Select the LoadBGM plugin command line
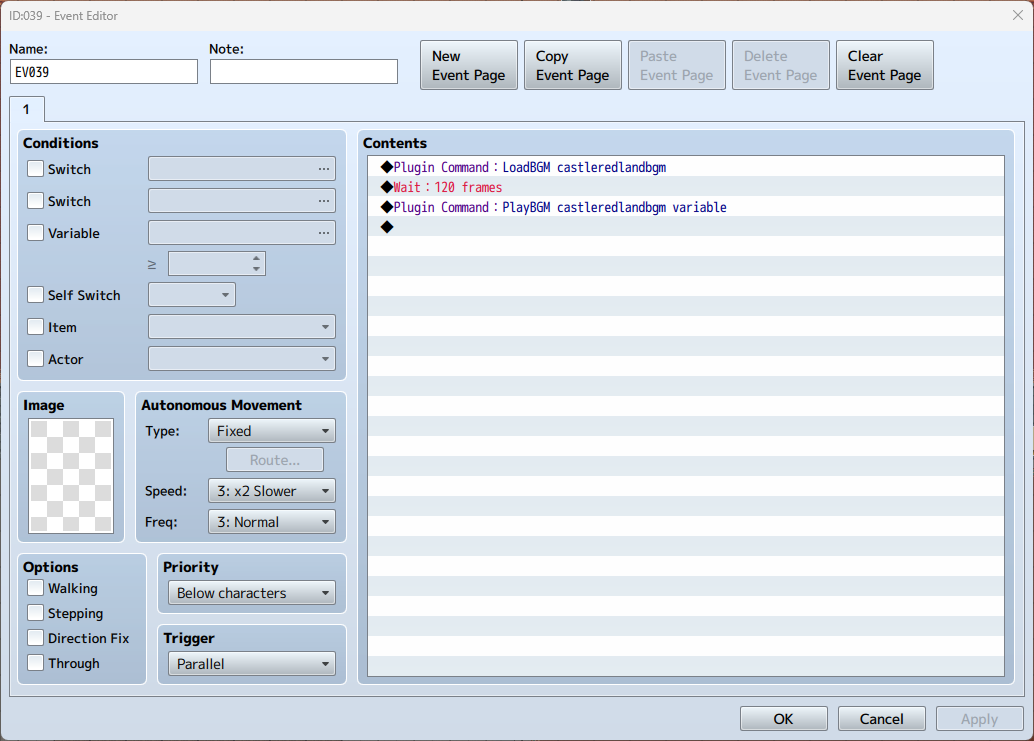 686,167
